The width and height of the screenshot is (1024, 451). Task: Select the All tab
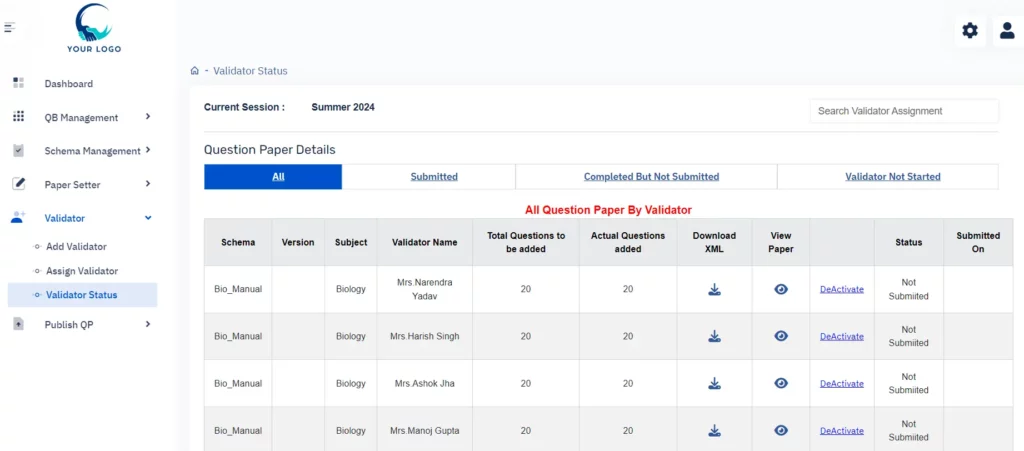point(273,177)
